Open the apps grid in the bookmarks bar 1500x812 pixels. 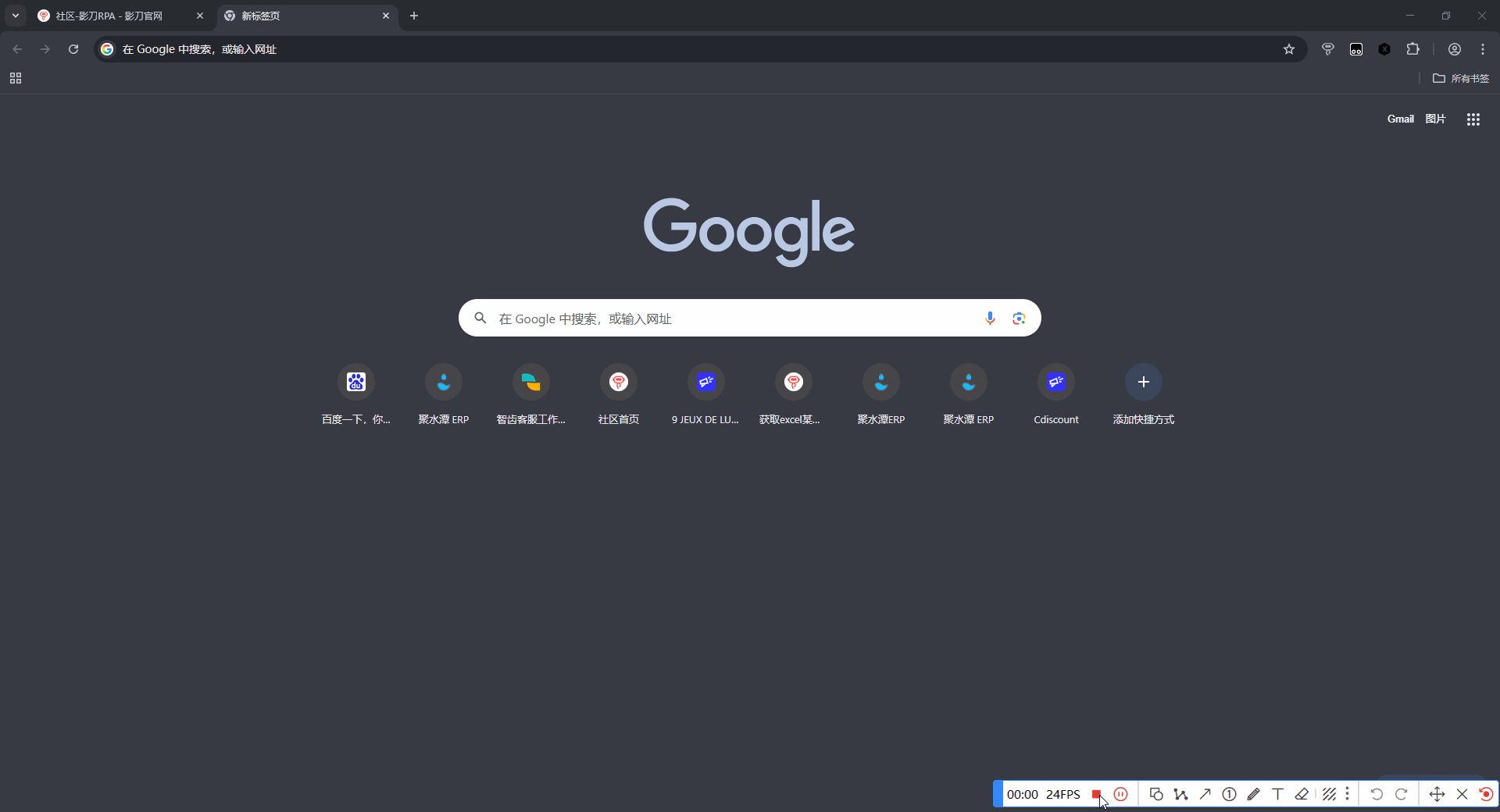pos(16,78)
